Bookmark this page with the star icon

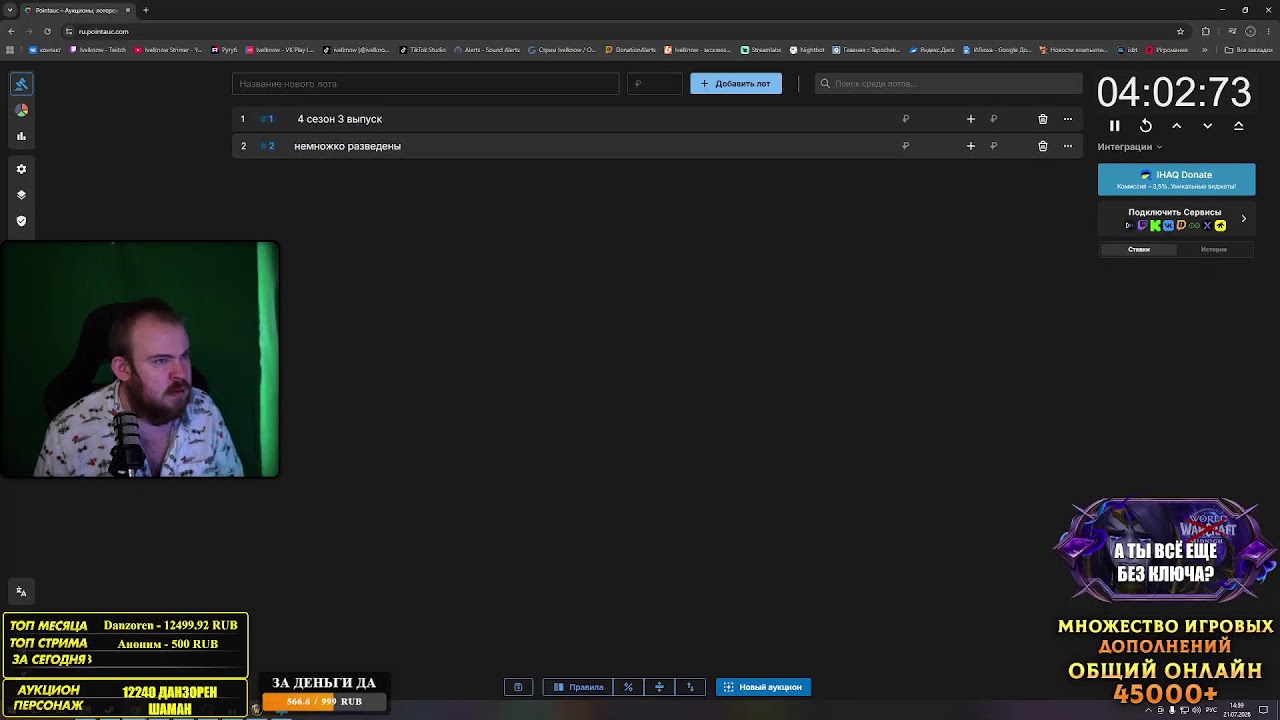(x=1180, y=31)
